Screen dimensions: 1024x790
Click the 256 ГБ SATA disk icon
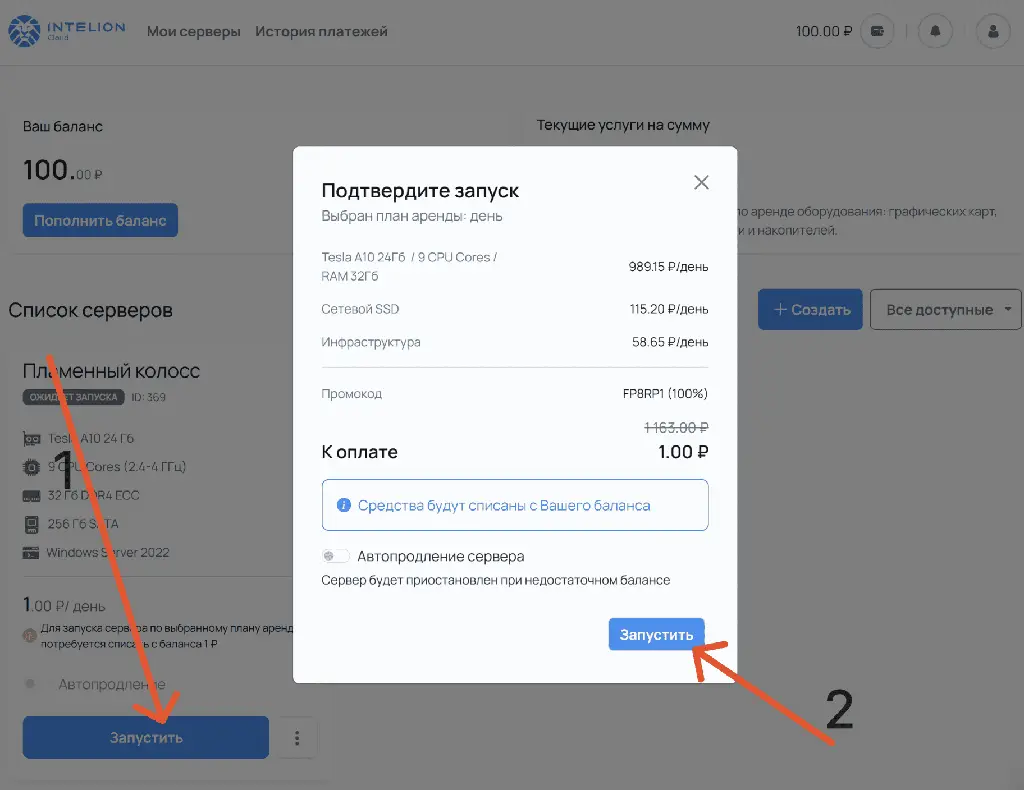point(30,524)
